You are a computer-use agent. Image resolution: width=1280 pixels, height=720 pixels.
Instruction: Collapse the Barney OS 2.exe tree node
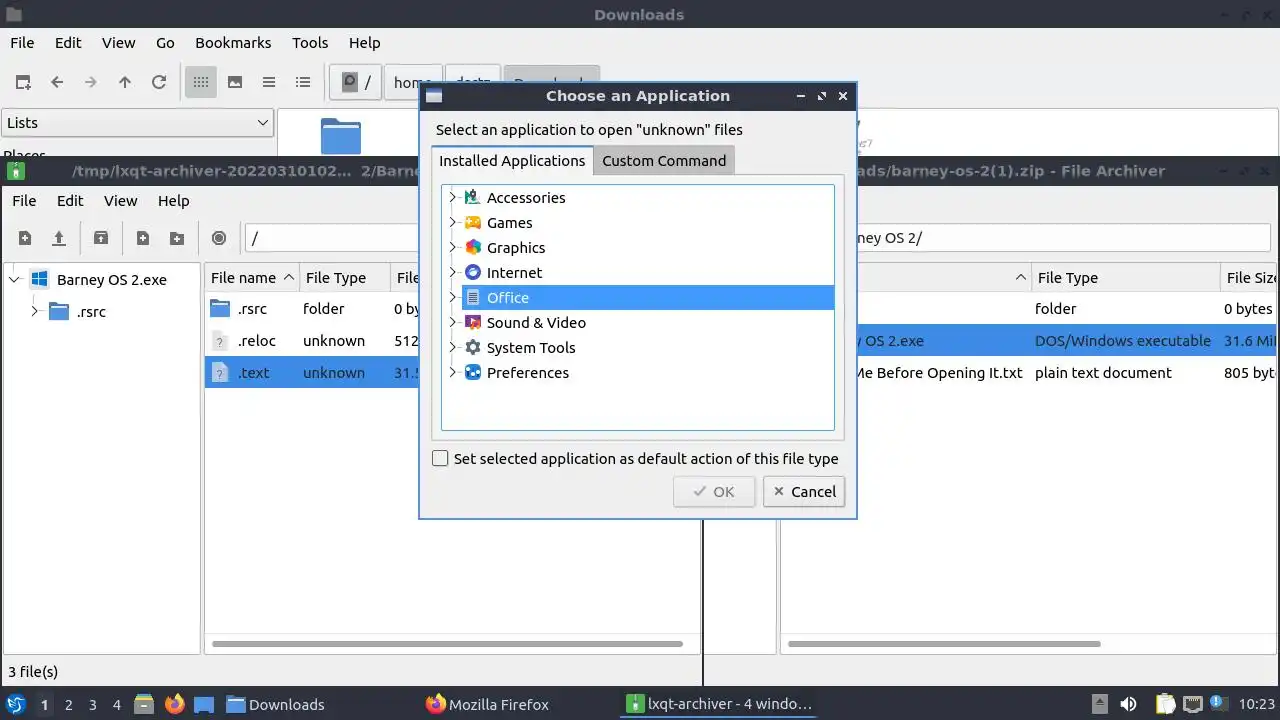click(14, 279)
